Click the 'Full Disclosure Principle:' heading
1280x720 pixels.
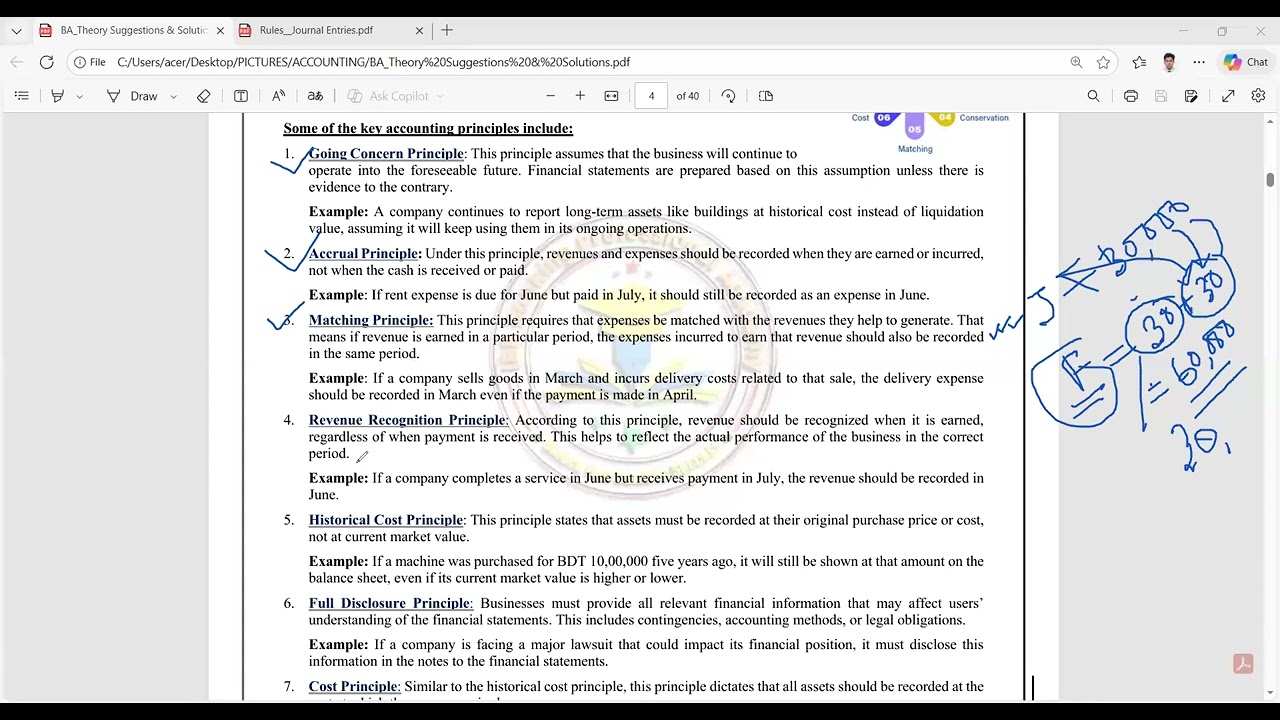pos(391,604)
